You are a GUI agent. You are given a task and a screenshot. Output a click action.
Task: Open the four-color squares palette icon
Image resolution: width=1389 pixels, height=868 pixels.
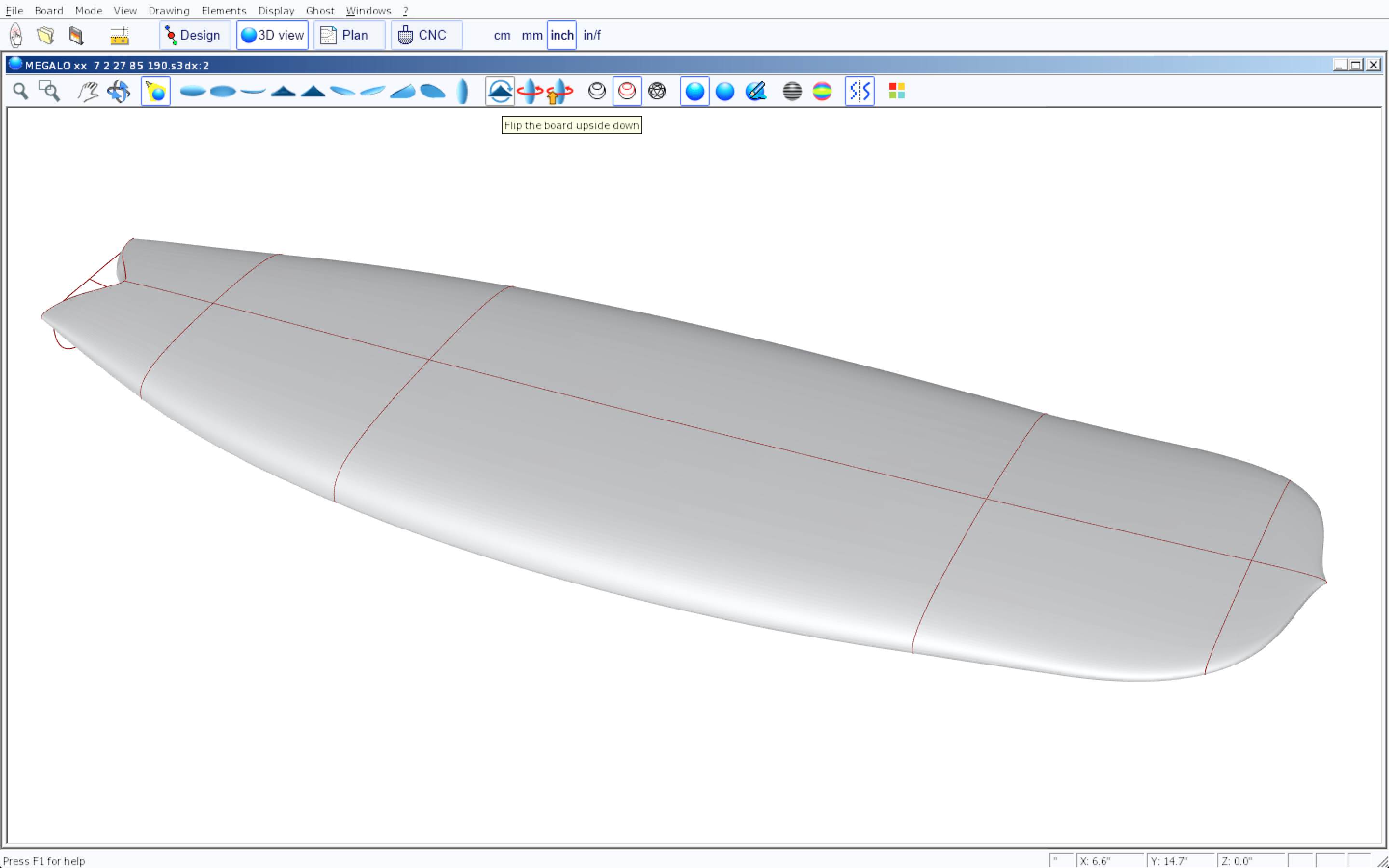(897, 91)
